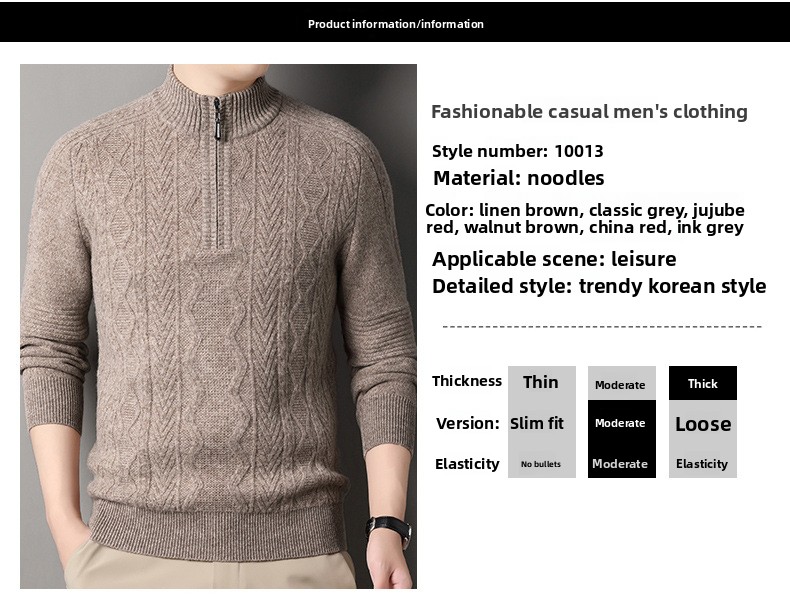
Task: Click the Color options text line
Action: (585, 219)
